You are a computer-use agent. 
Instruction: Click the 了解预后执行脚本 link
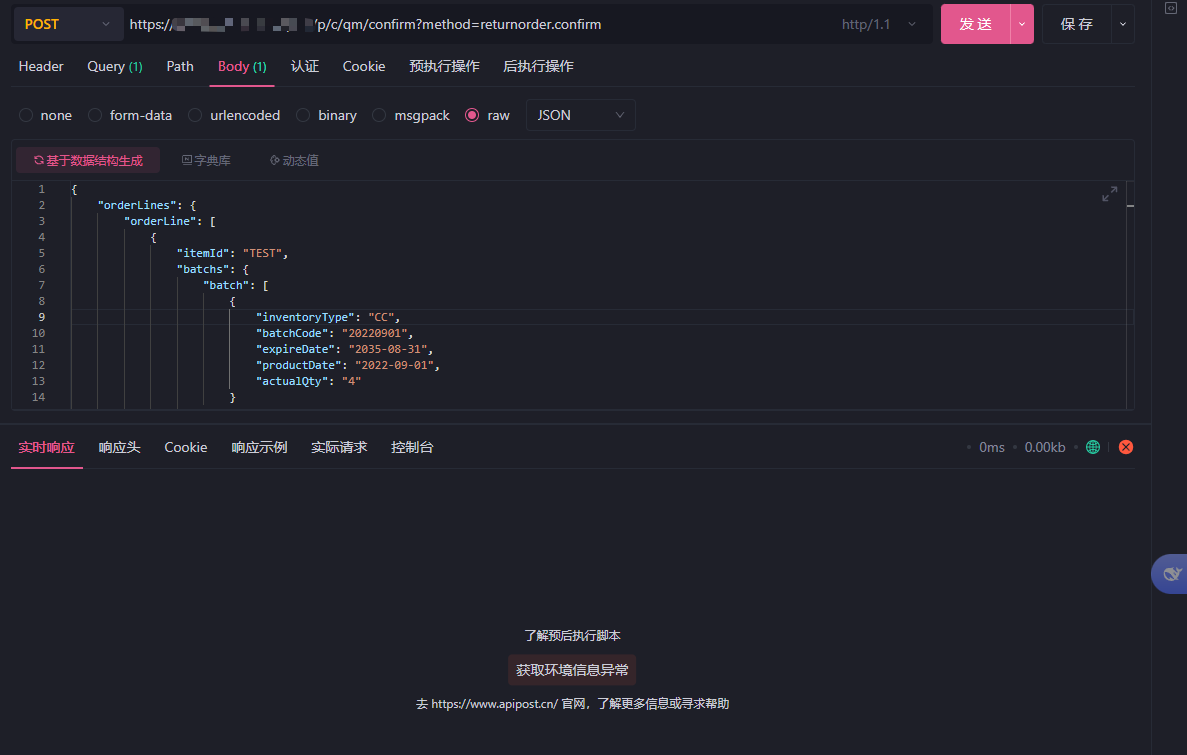(x=572, y=635)
